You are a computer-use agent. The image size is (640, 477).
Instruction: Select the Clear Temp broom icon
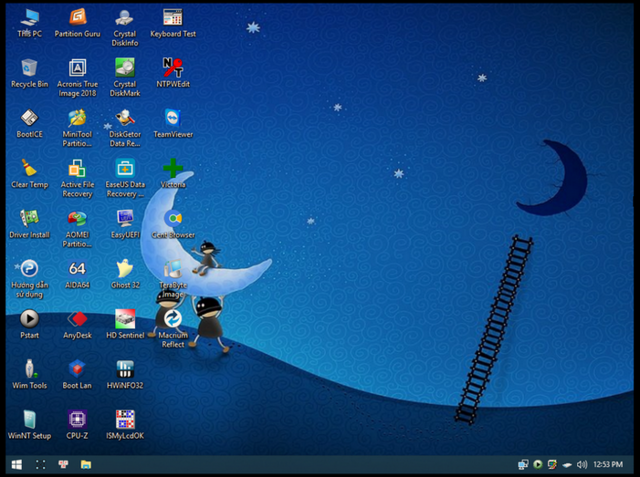click(x=29, y=168)
